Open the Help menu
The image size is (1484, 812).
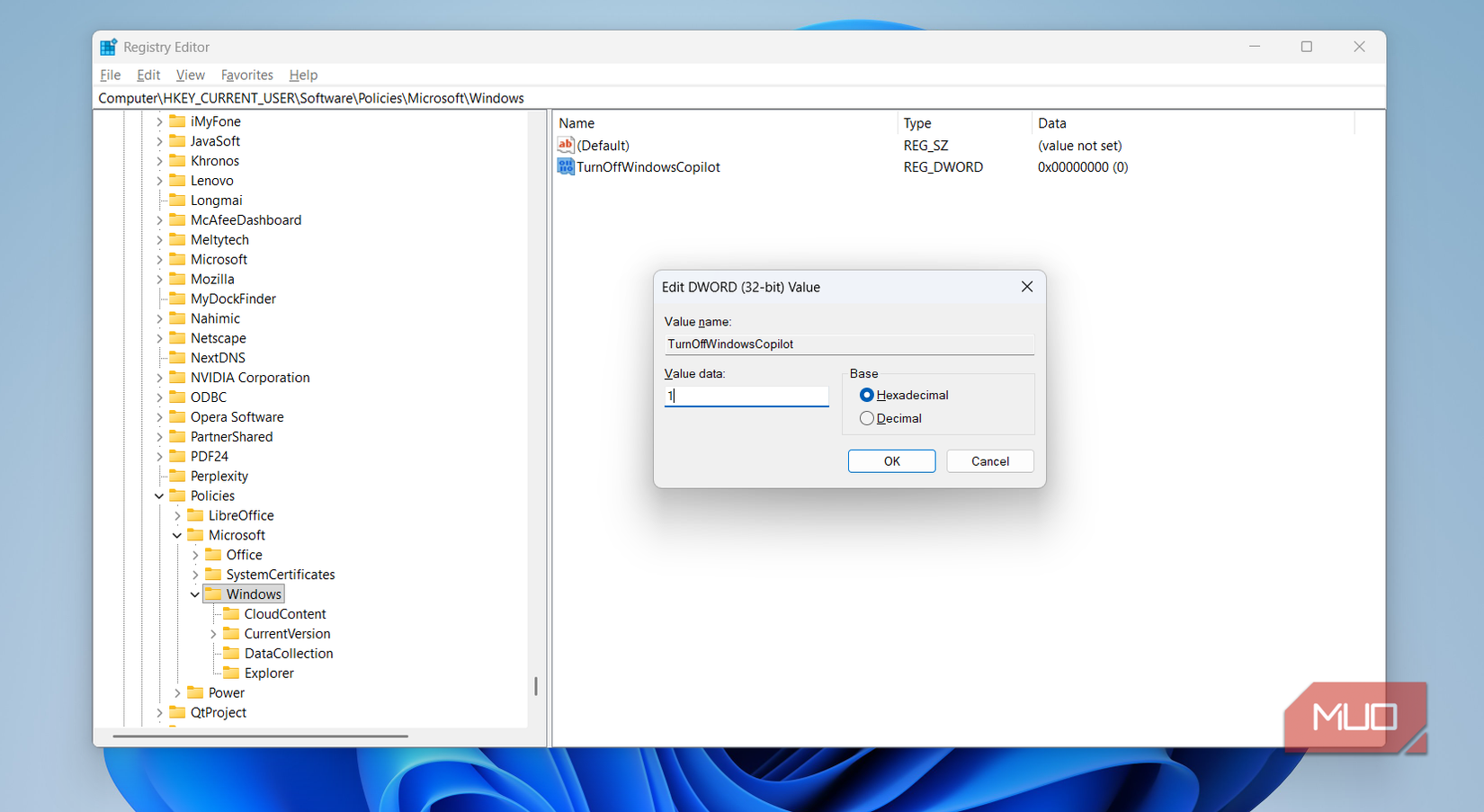tap(303, 75)
